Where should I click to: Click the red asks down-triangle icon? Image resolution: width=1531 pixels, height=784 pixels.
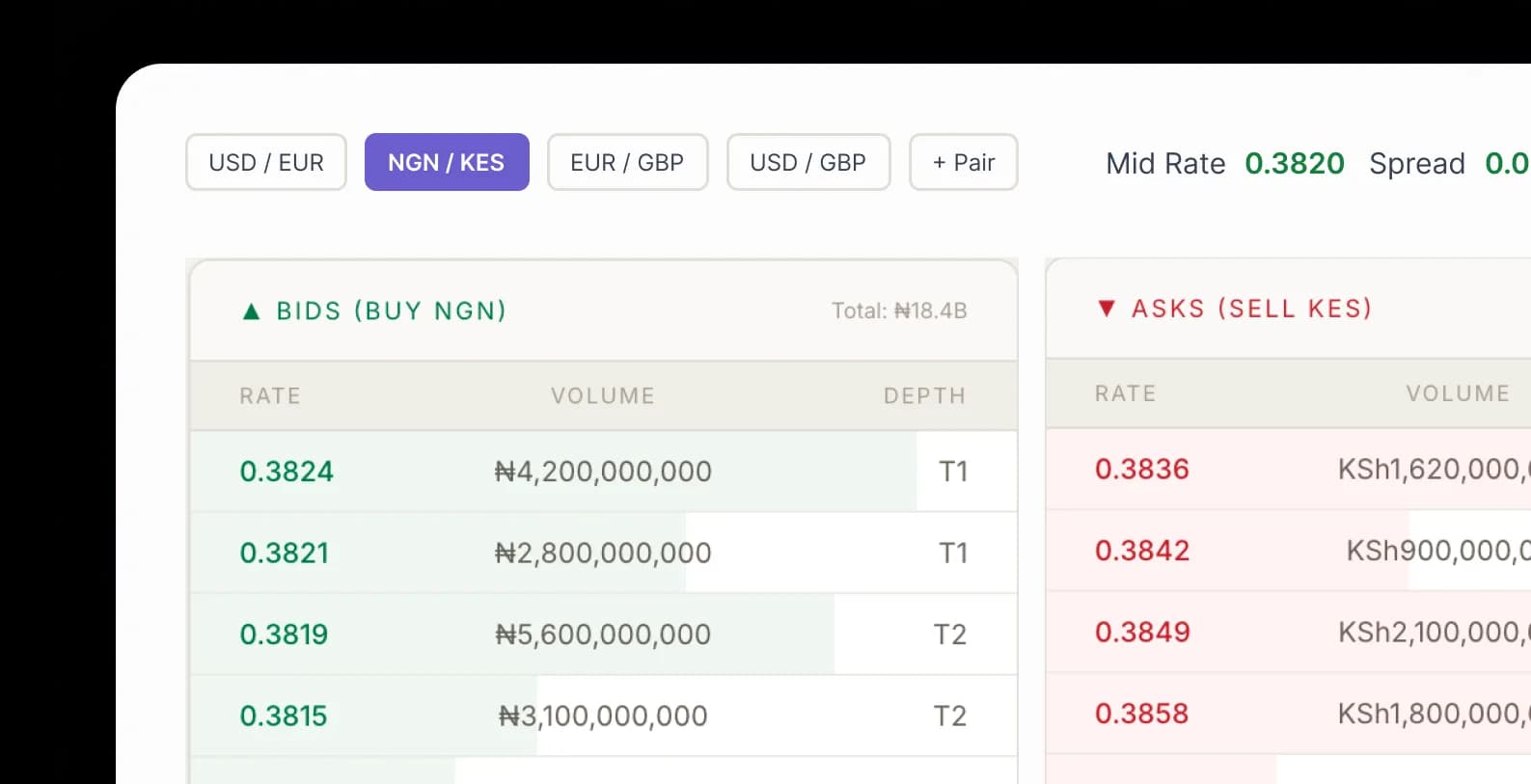[1107, 309]
